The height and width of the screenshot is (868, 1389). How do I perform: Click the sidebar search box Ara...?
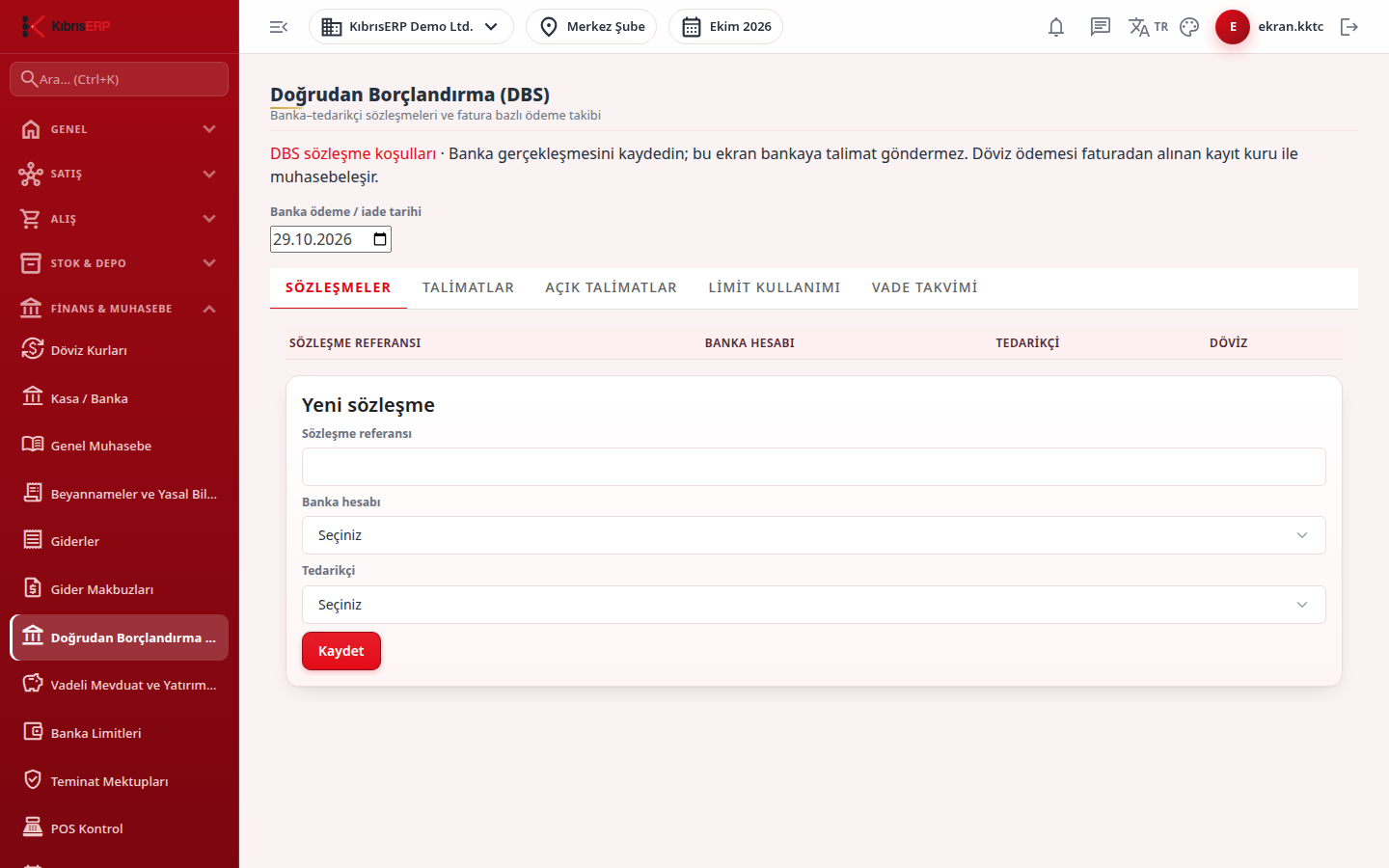[x=120, y=79]
